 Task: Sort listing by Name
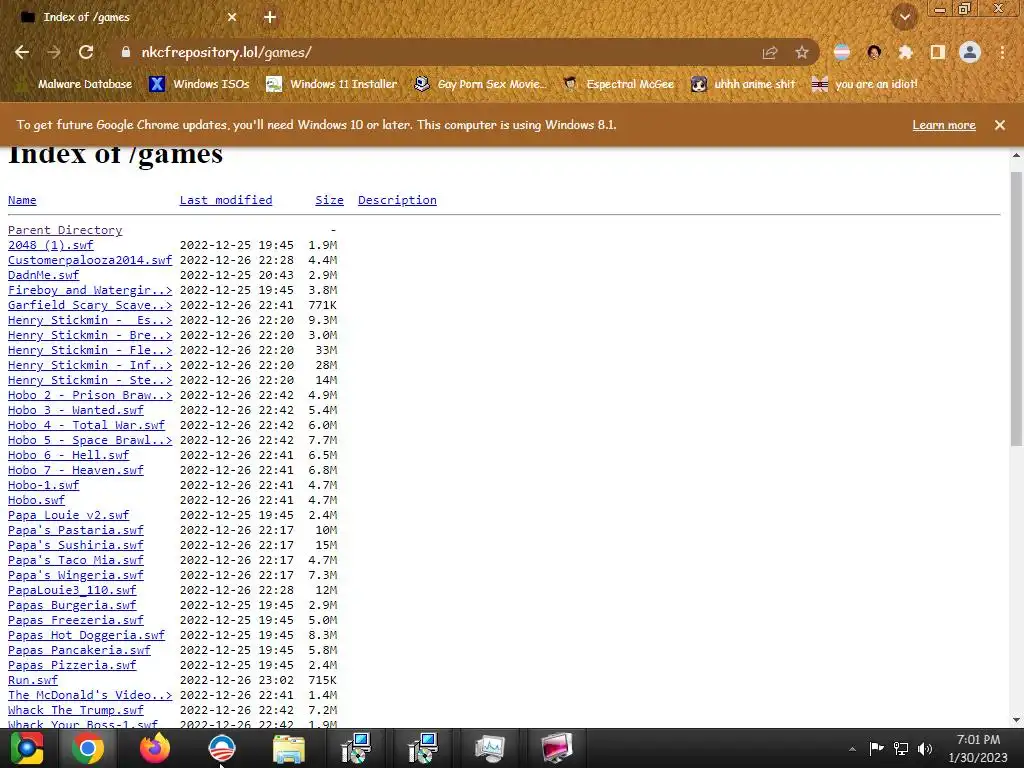[22, 200]
